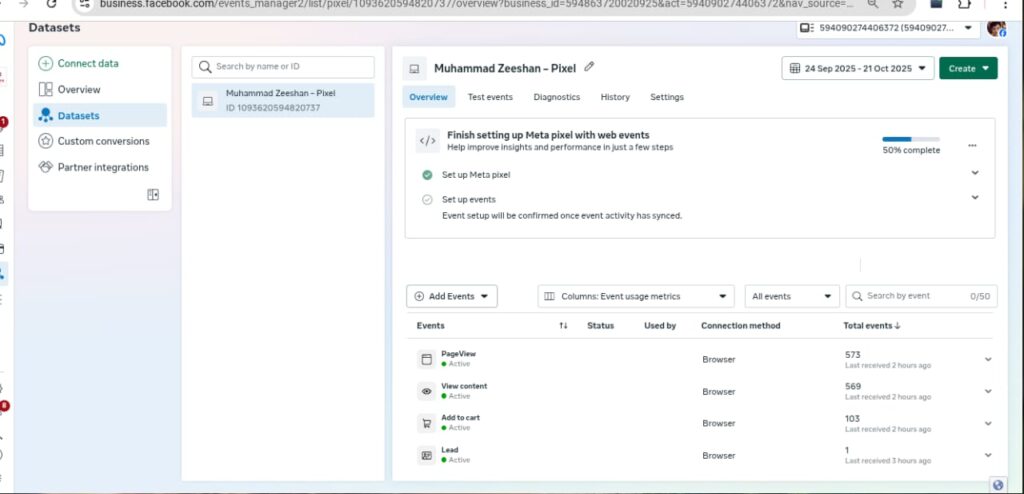The image size is (1024, 494).
Task: Open the profile avatar menu
Action: click(996, 28)
